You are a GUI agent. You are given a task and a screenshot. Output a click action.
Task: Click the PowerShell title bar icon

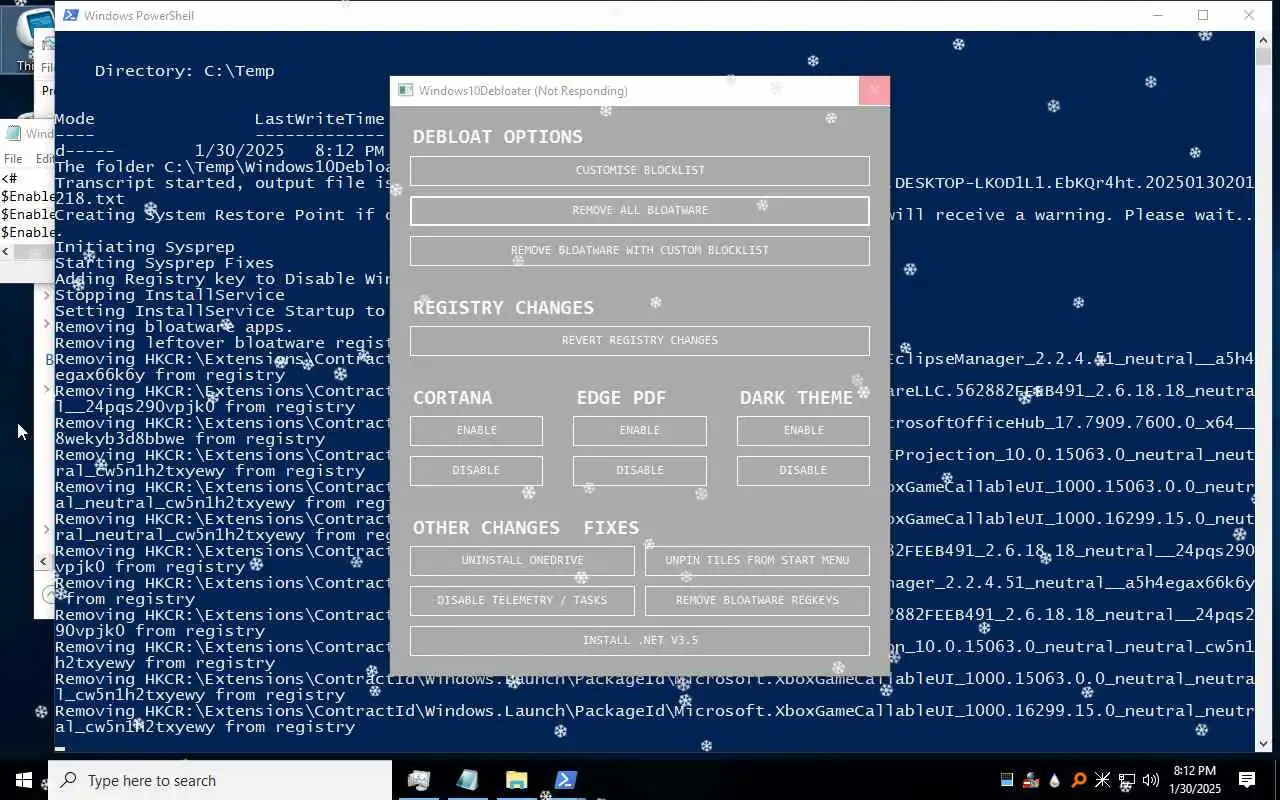pyautogui.click(x=69, y=15)
